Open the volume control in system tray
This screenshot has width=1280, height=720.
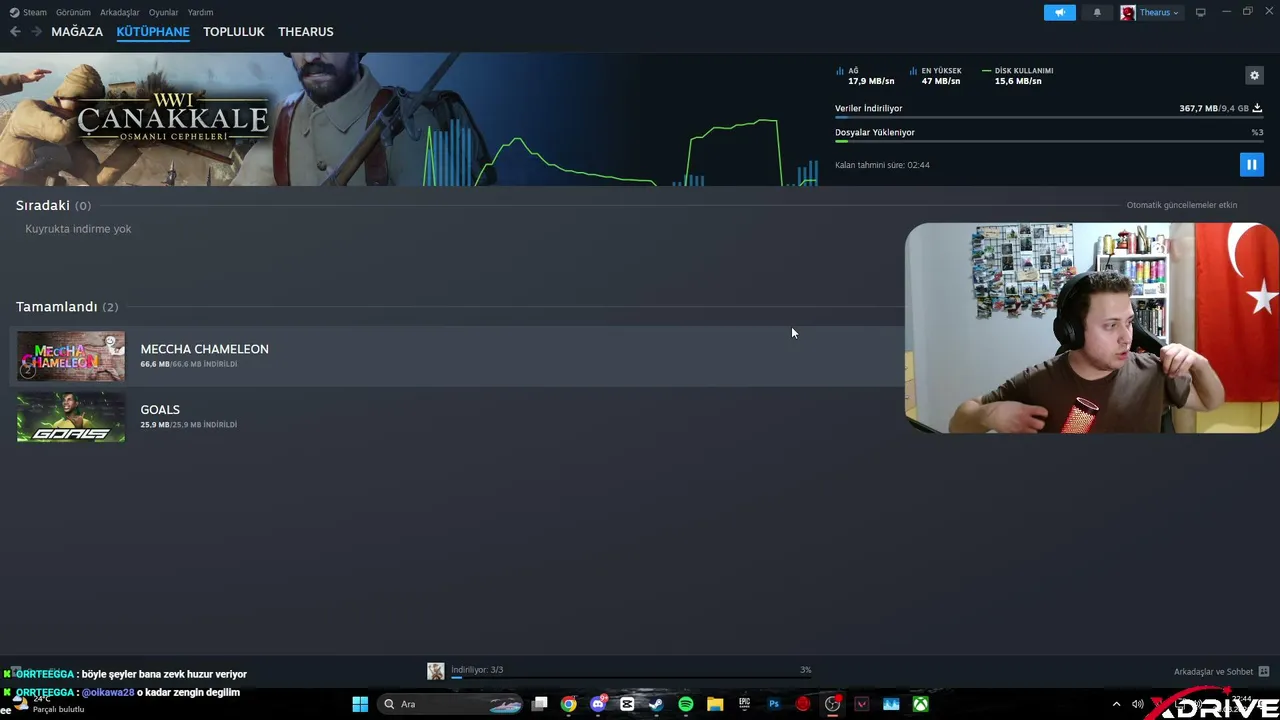(1137, 704)
